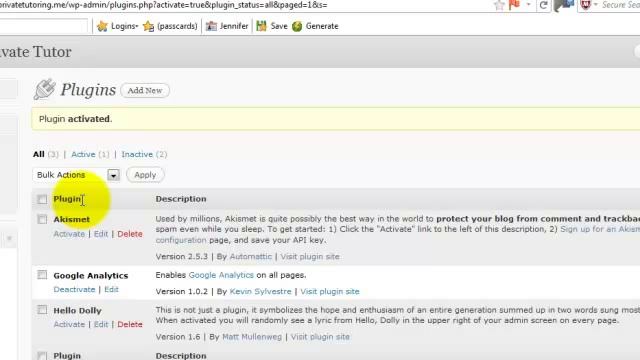The height and width of the screenshot is (360, 640).
Task: Filter to Active plugins
Action: click(x=83, y=154)
